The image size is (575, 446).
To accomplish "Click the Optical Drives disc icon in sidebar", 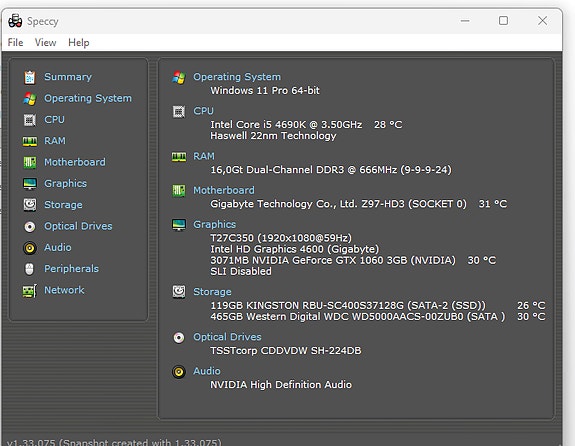I will pos(30,227).
